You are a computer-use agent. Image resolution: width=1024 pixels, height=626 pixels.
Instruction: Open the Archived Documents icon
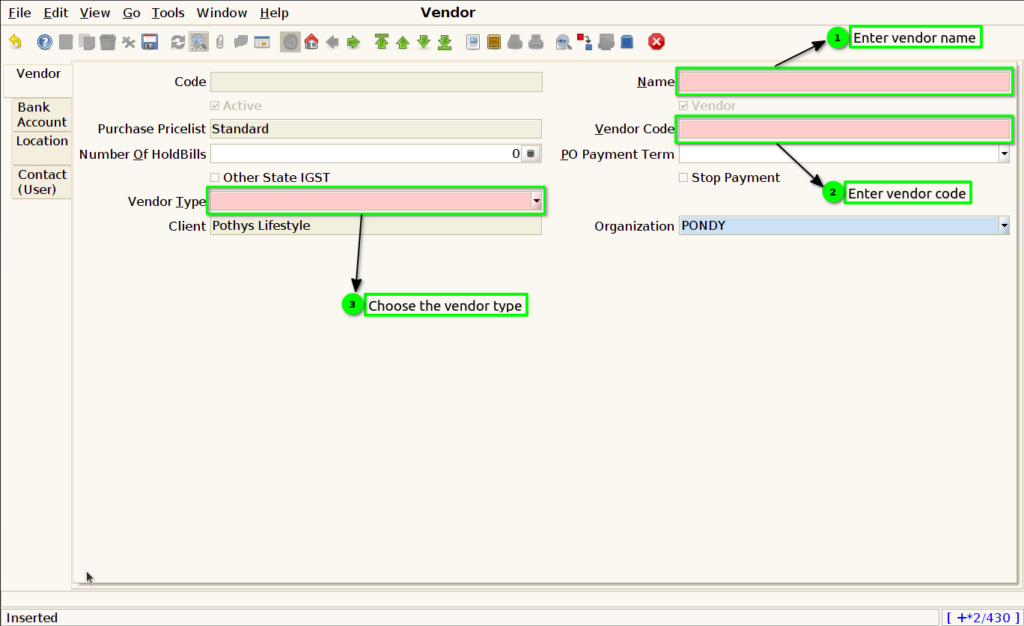[494, 42]
